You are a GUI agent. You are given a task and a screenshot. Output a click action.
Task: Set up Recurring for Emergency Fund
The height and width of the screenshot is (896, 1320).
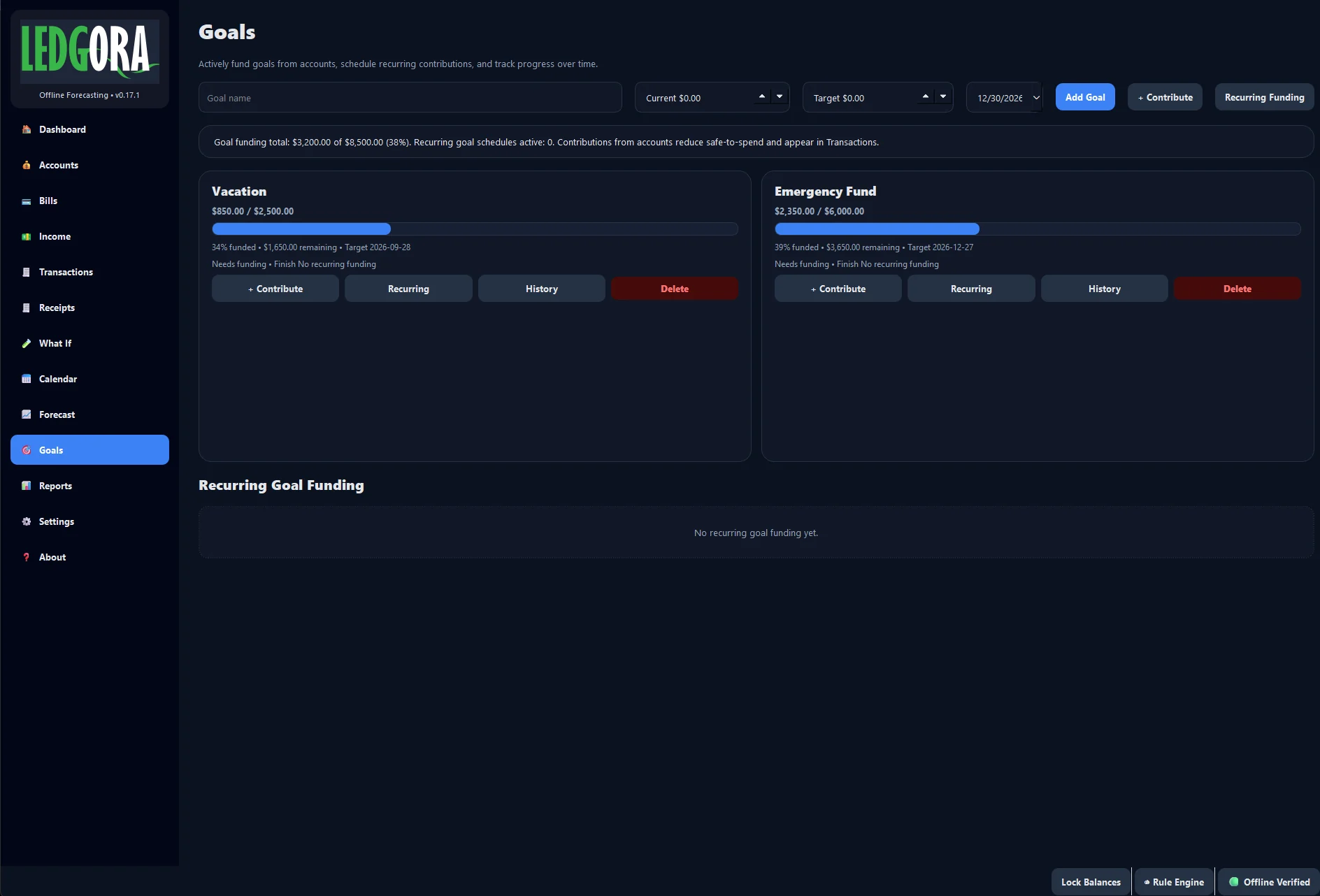[x=971, y=289]
